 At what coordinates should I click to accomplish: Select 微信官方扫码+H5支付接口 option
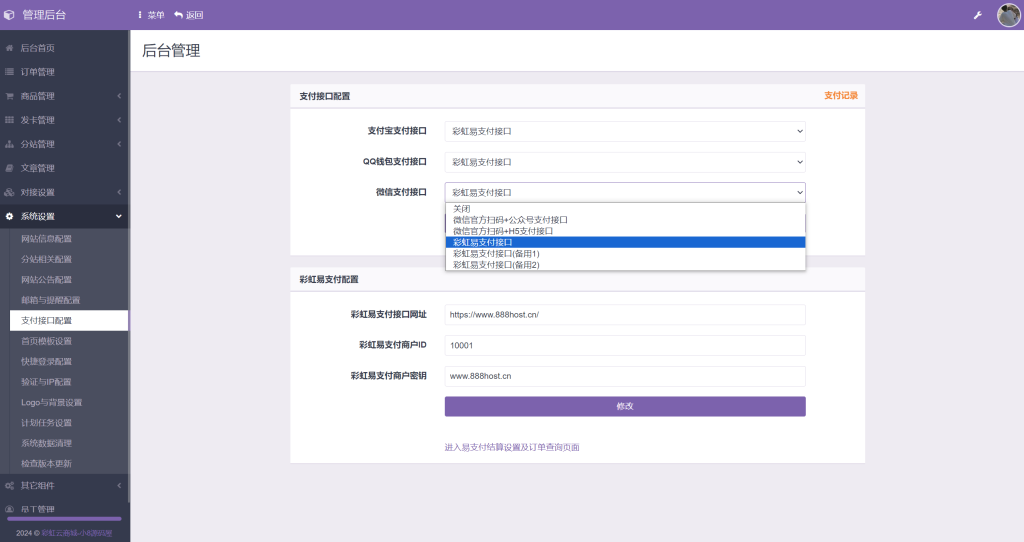point(625,231)
